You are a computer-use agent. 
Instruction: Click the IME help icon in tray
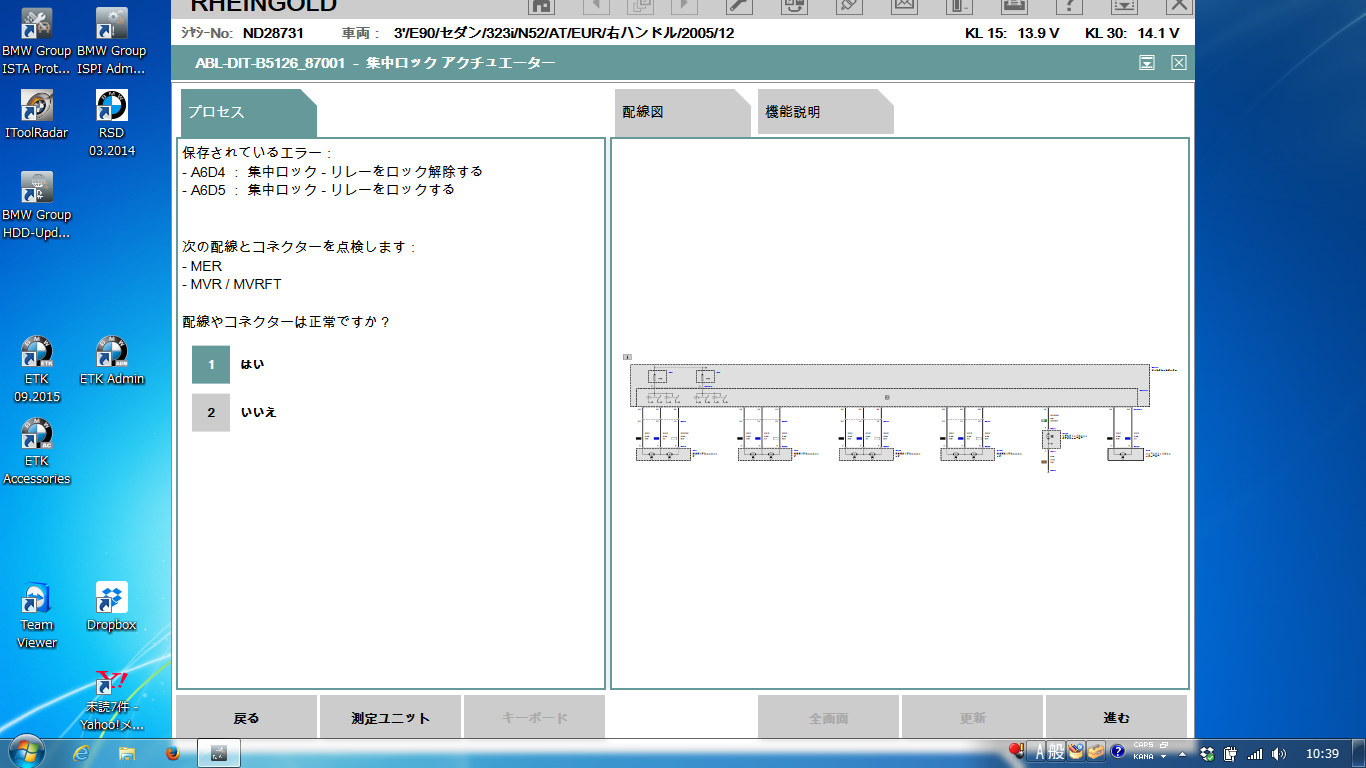1117,751
